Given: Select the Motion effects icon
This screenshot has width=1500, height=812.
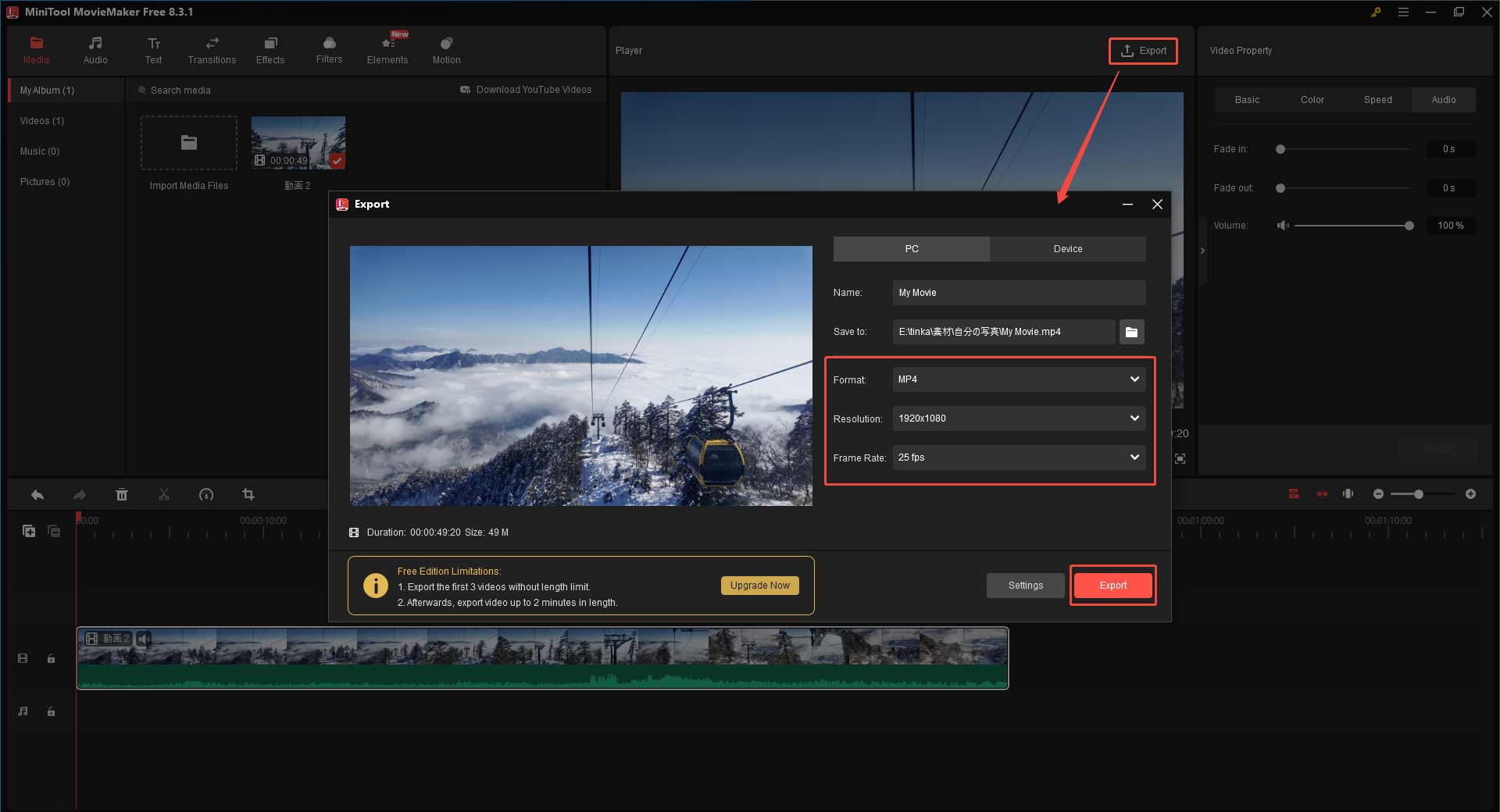Looking at the screenshot, I should [x=446, y=49].
